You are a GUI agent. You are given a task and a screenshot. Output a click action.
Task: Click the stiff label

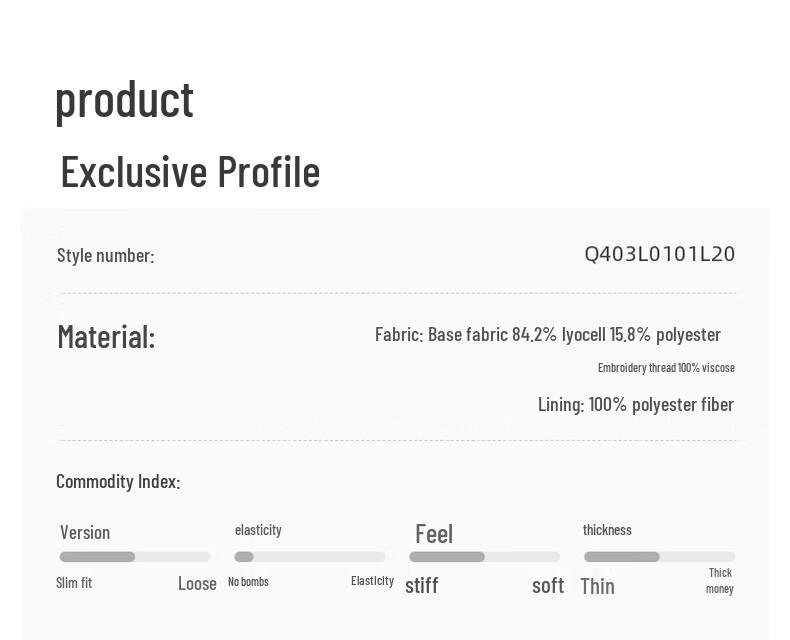coord(422,585)
